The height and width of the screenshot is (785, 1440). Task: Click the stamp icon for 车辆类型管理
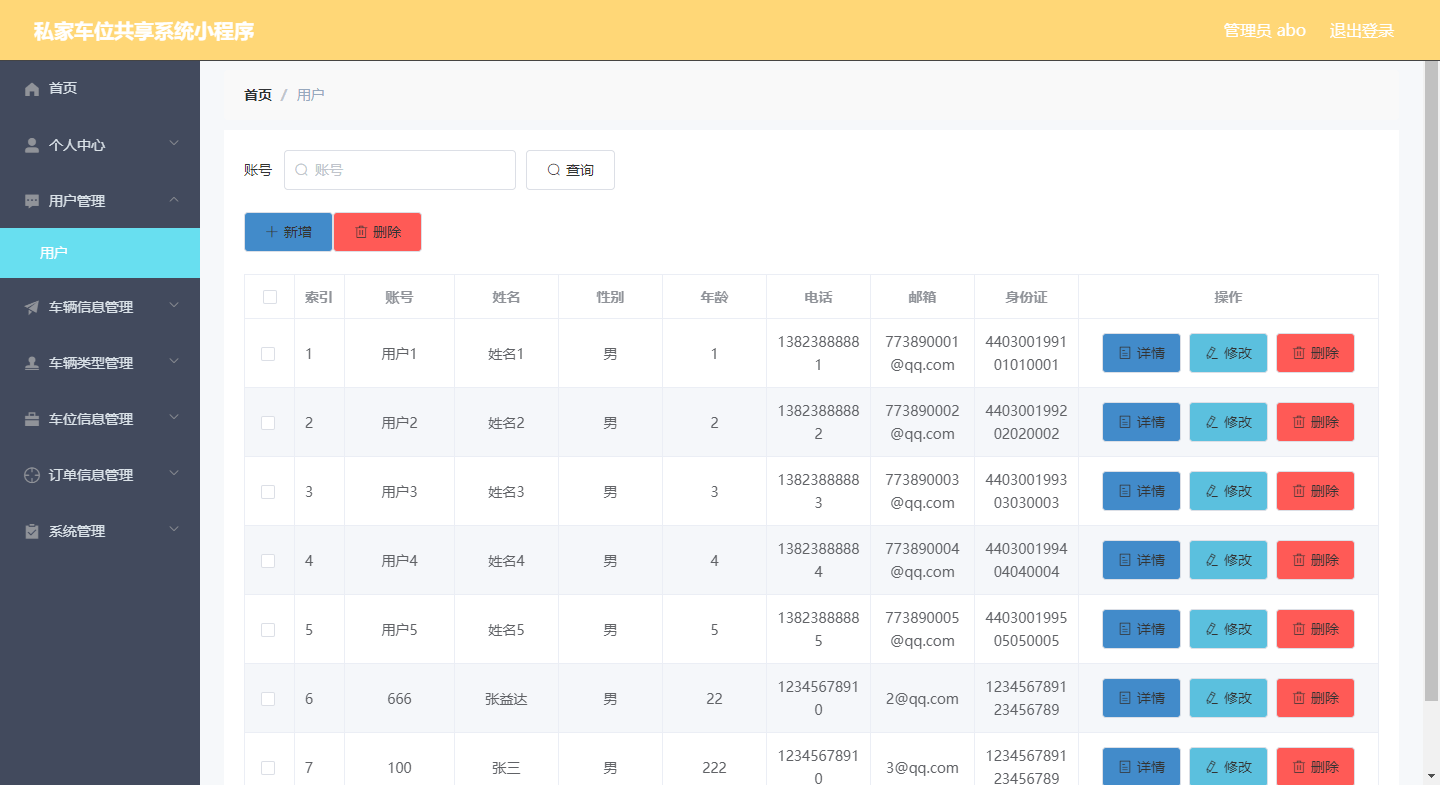coord(32,364)
